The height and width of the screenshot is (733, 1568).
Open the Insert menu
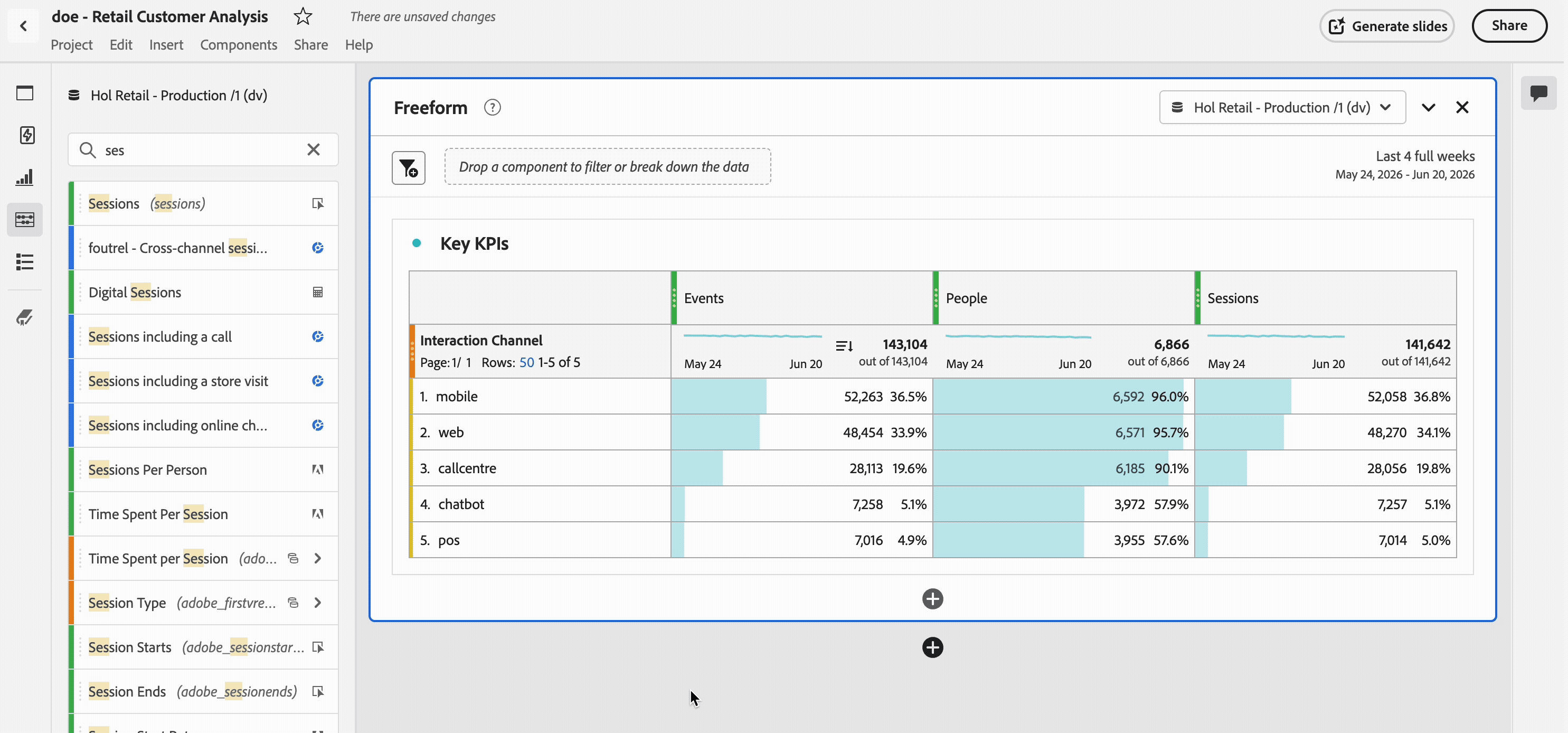click(x=166, y=44)
